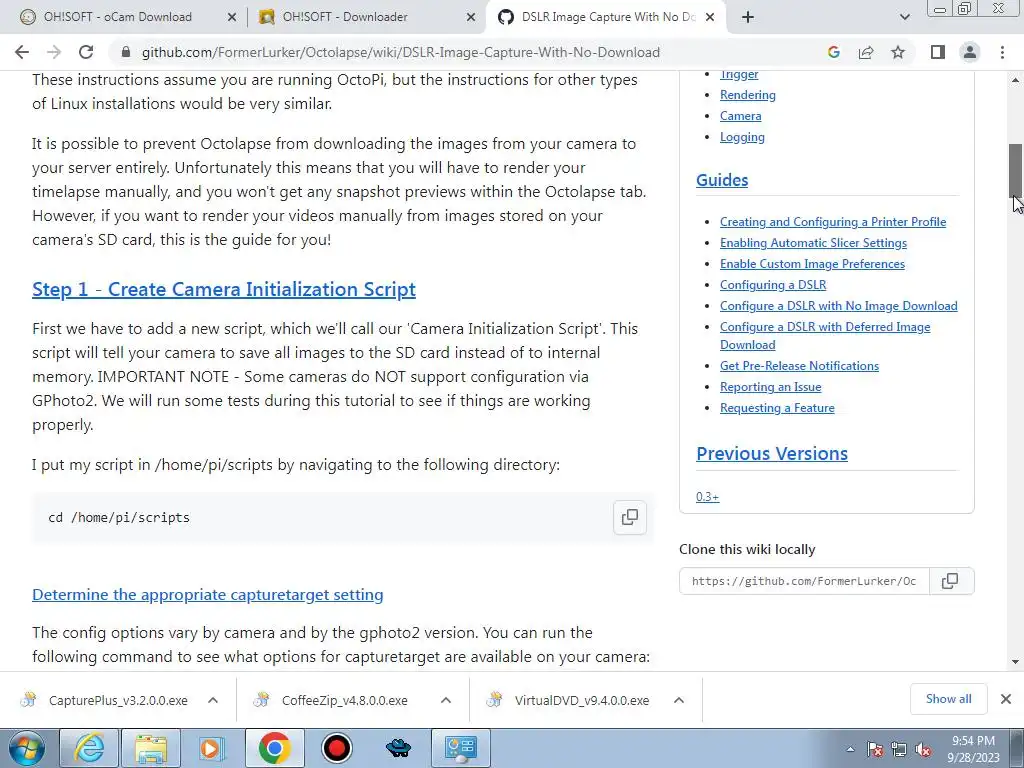The image size is (1024, 768).
Task: Switch to Chrome in taskbar
Action: point(274,748)
